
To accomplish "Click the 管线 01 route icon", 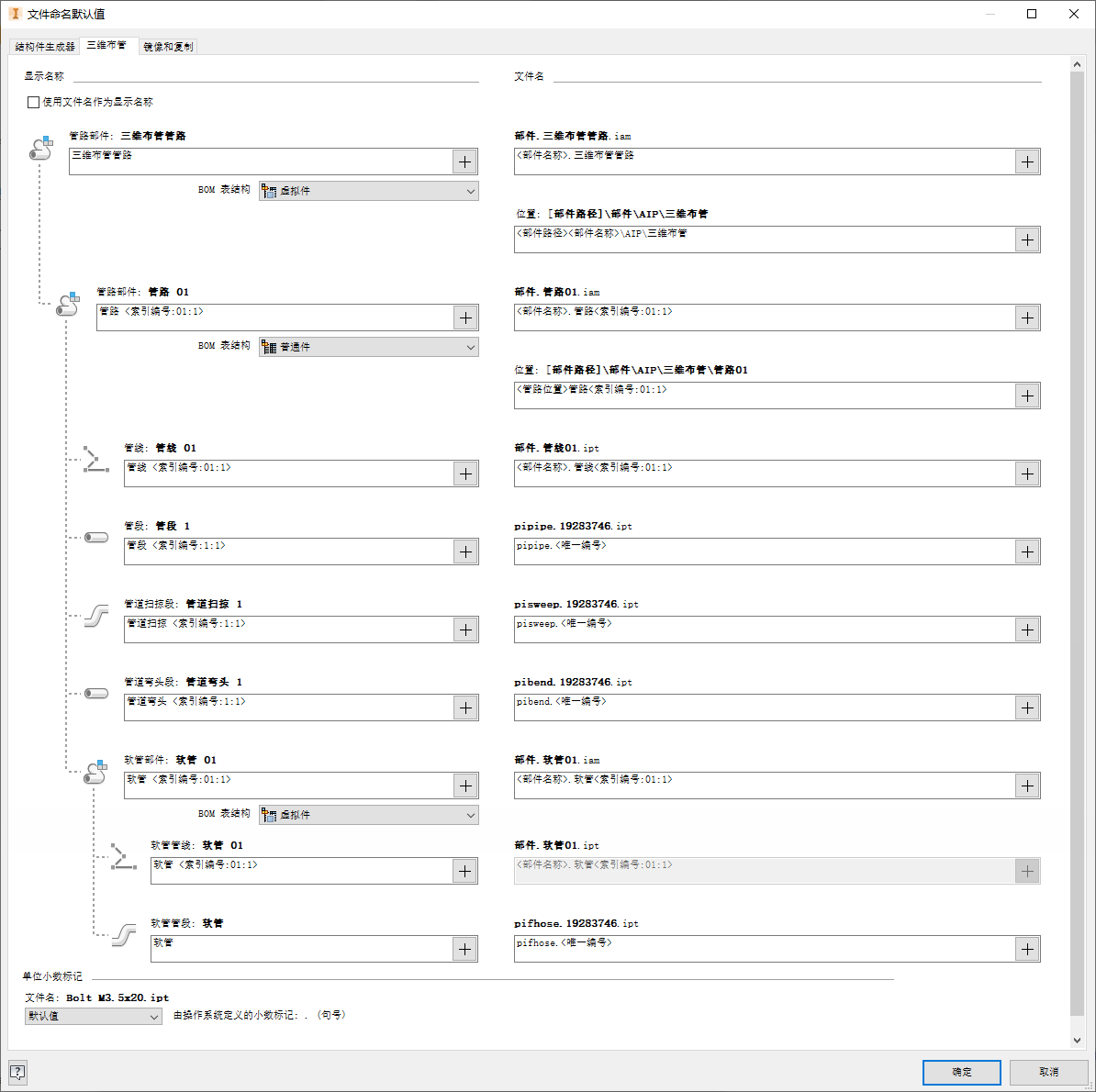I will click(x=95, y=460).
